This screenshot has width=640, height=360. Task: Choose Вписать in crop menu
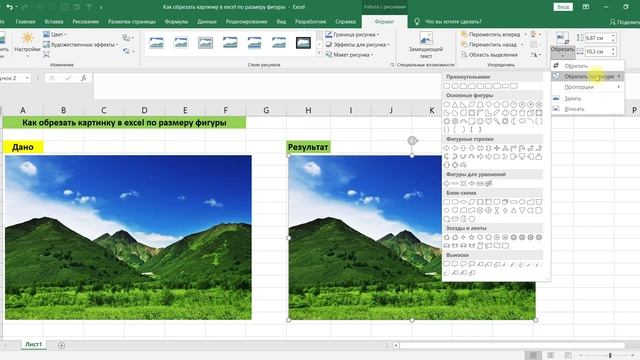click(587, 109)
